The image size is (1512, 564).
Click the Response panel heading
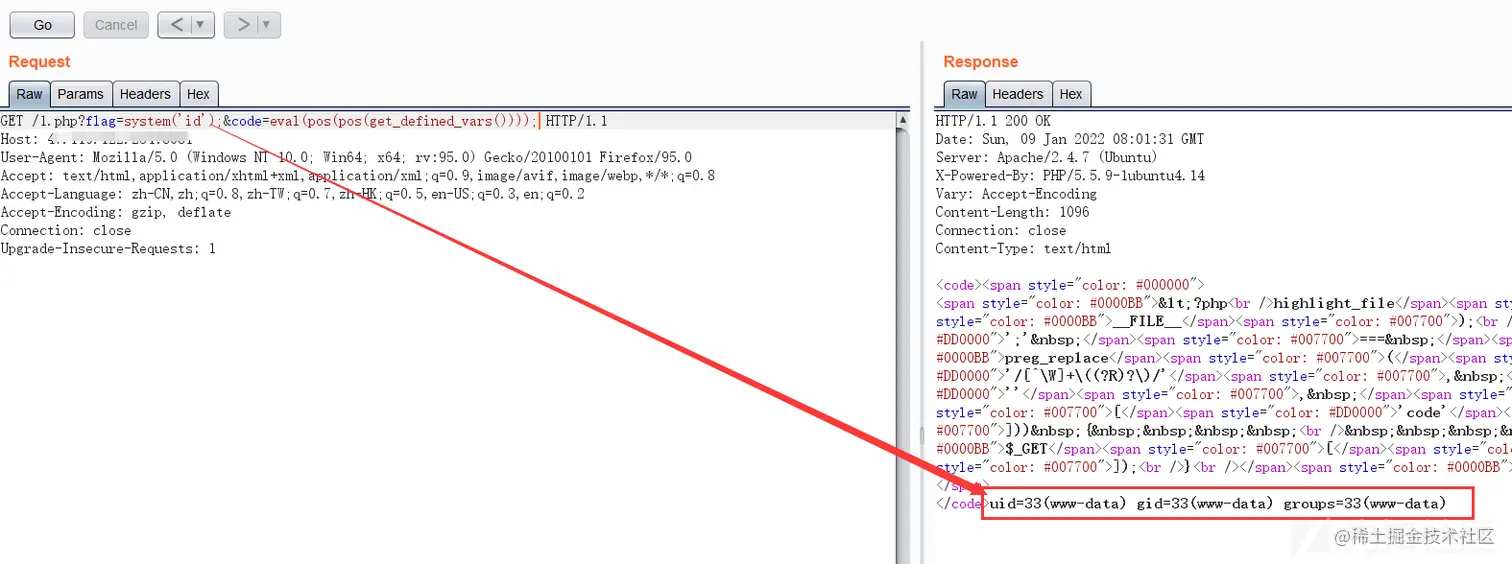tap(980, 62)
